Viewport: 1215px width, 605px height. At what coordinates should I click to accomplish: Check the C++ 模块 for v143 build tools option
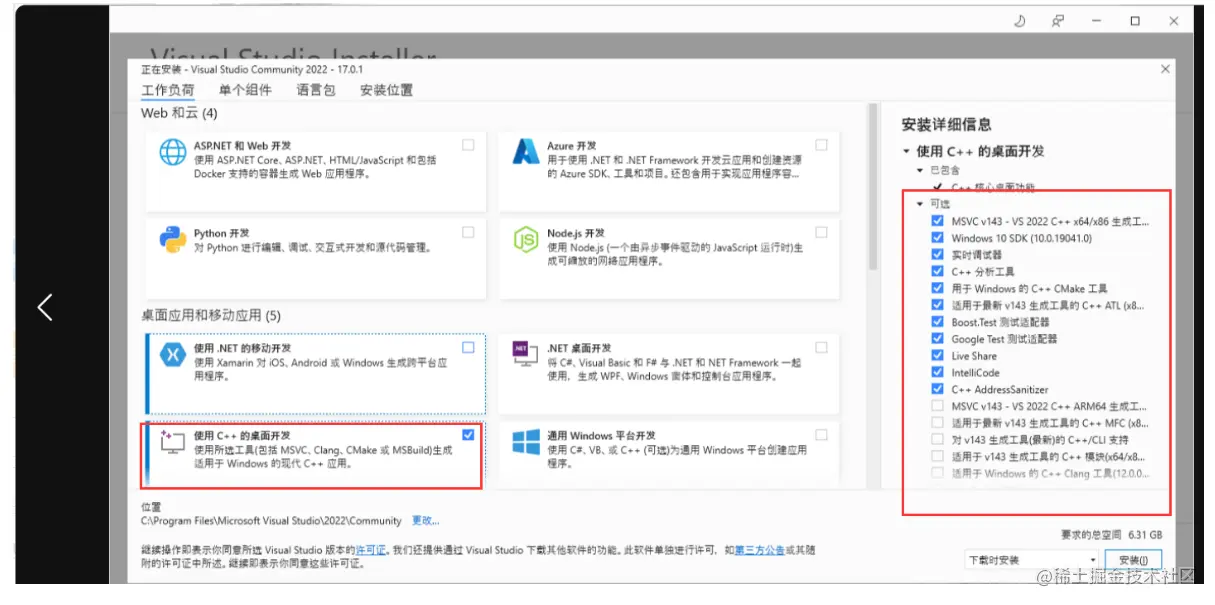click(937, 456)
